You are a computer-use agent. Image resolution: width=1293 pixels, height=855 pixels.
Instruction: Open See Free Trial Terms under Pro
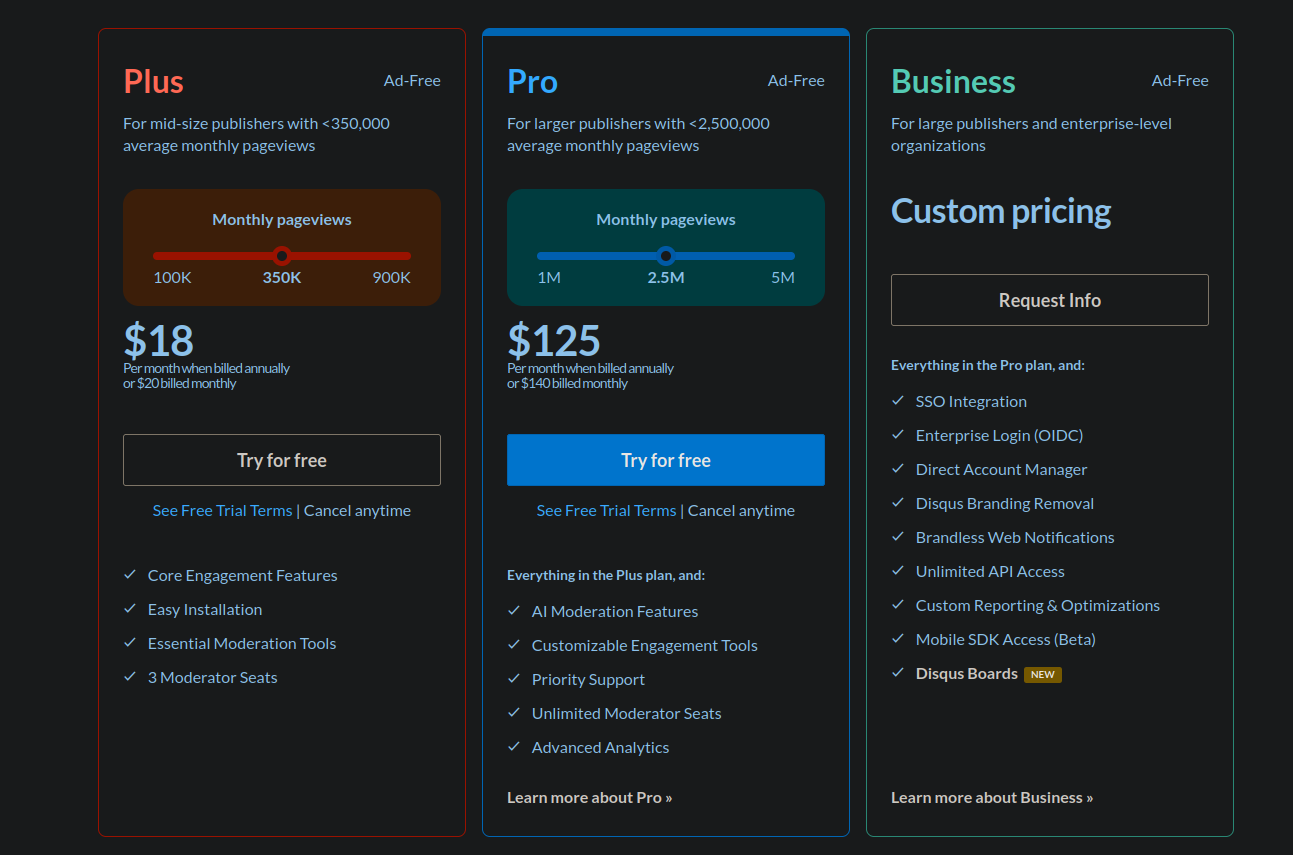[x=606, y=510]
